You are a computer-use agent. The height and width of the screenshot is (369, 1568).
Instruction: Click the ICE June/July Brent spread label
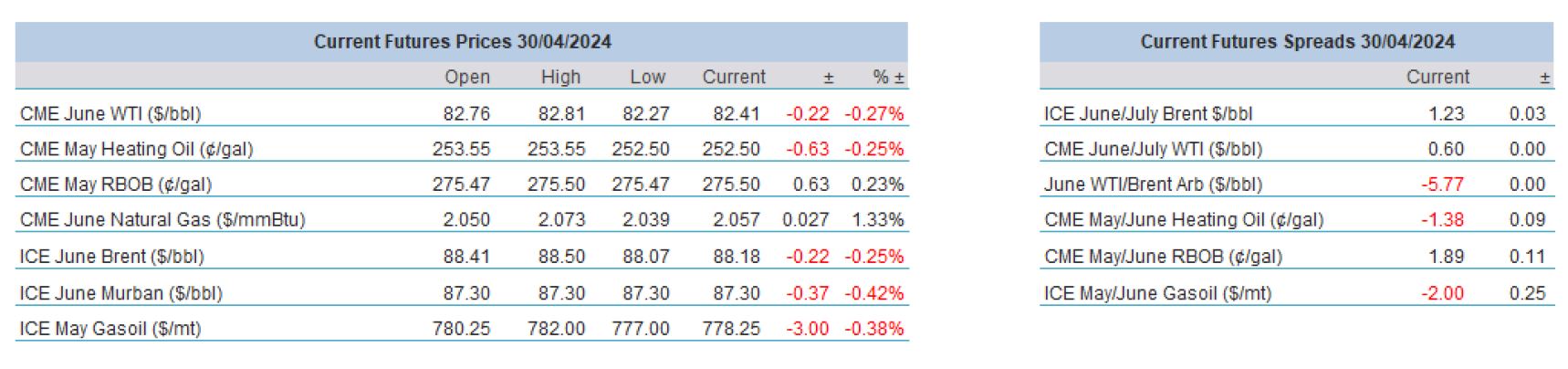1148,114
